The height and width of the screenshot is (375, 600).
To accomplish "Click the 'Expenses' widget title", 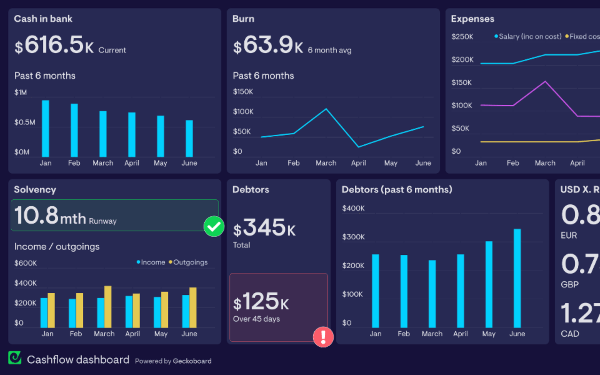I will pyautogui.click(x=473, y=19).
